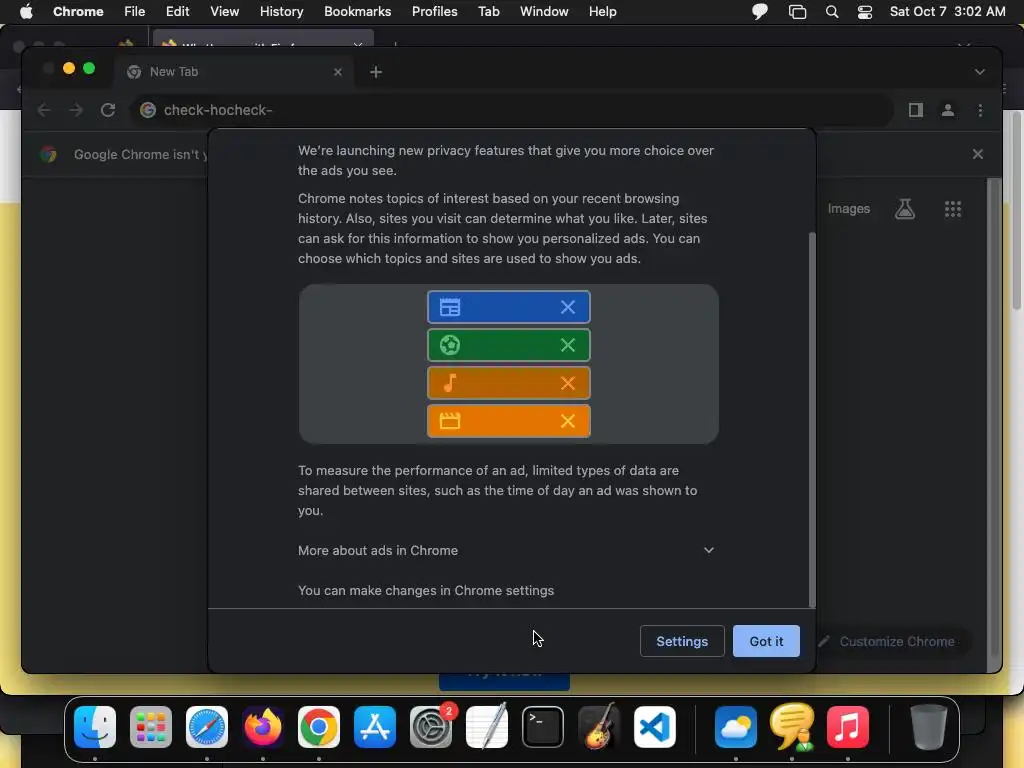
Task: Open the Tab menu
Action: click(488, 12)
